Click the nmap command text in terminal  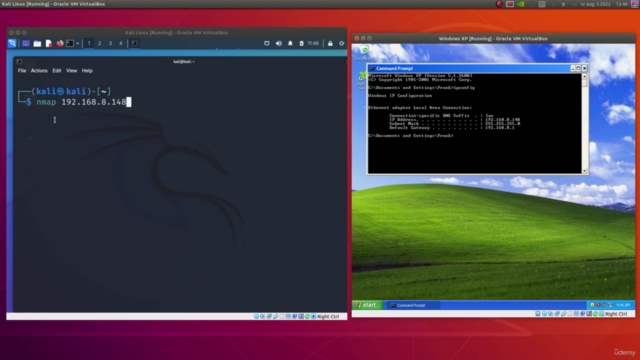46,102
